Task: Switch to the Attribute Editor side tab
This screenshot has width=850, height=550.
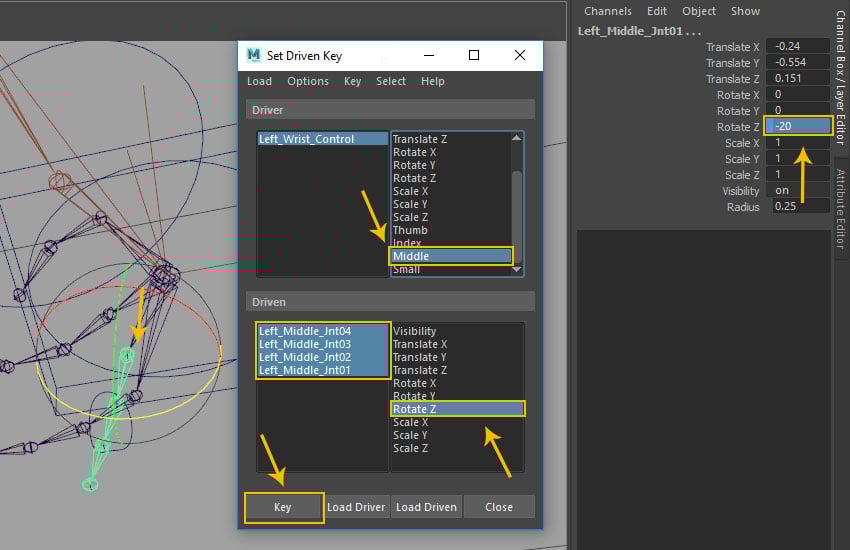Action: point(840,208)
